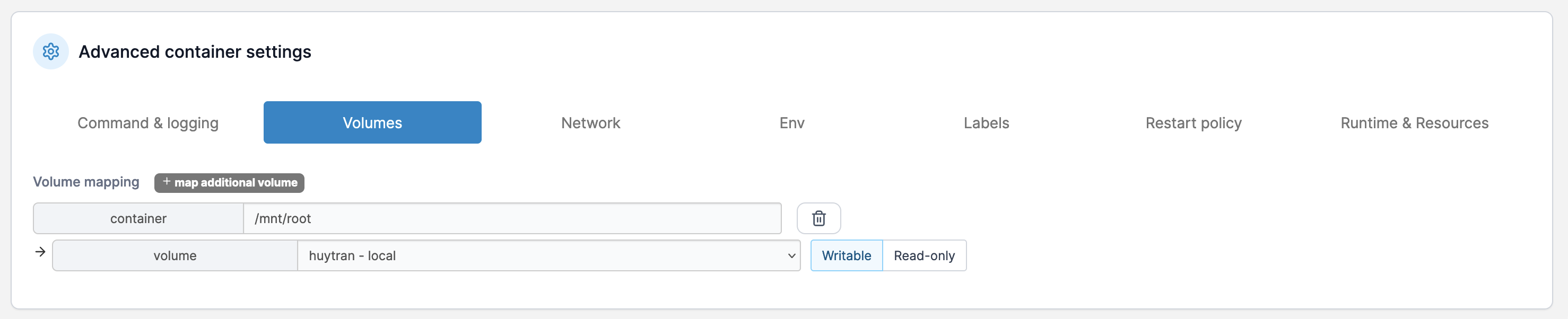Screen dimensions: 1568x319
Task: Open the Network tab
Action: pyautogui.click(x=590, y=123)
